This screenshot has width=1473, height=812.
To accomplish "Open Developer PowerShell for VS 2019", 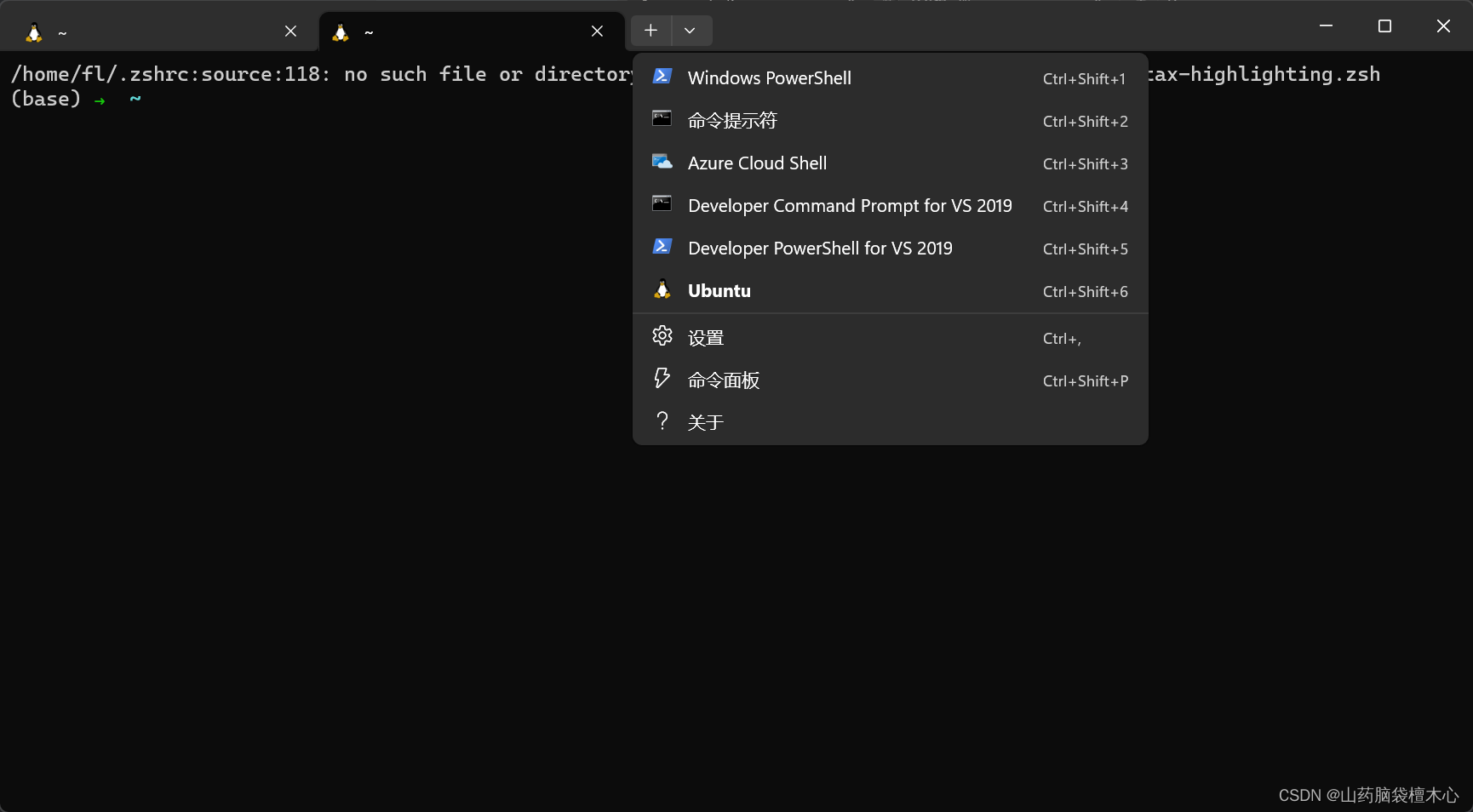I will (x=891, y=249).
